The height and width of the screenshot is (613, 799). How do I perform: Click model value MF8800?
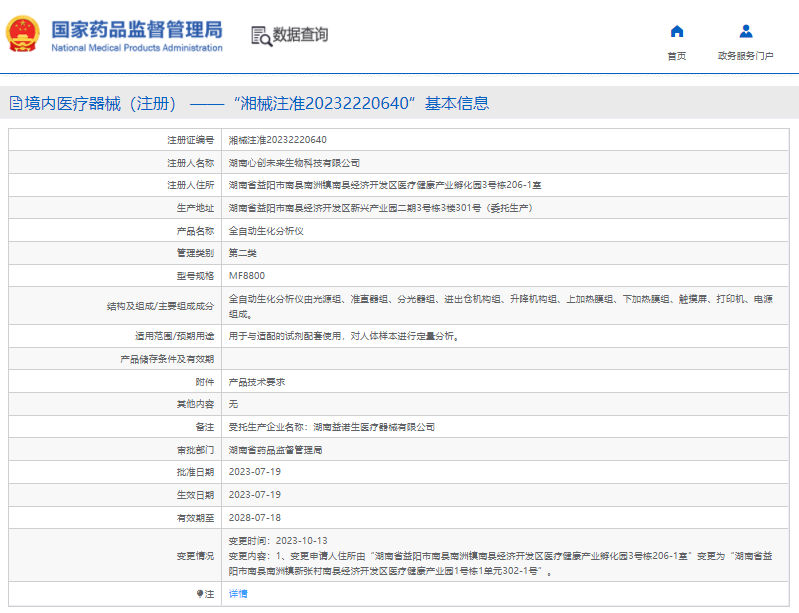coord(247,276)
